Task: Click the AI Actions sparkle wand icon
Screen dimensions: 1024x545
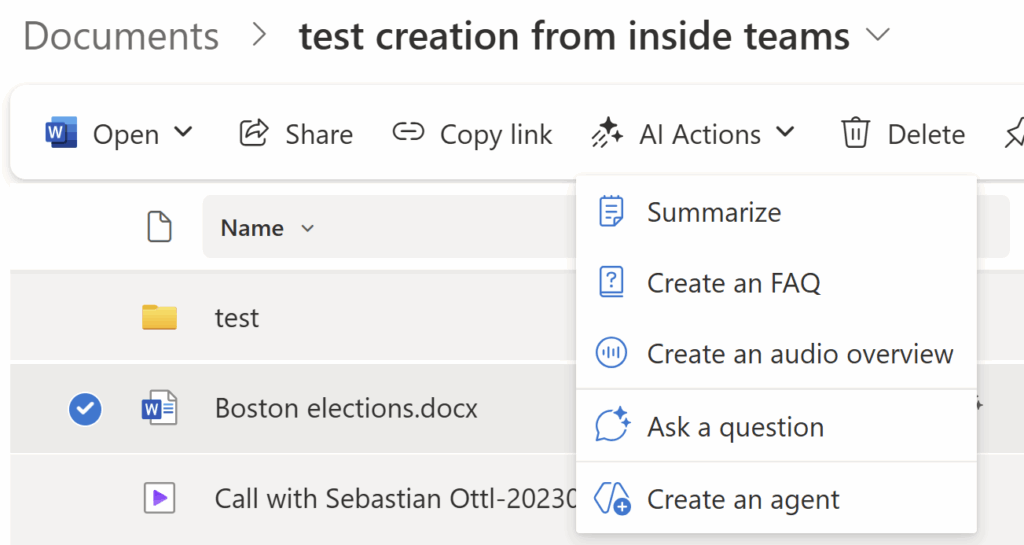Action: click(x=607, y=133)
